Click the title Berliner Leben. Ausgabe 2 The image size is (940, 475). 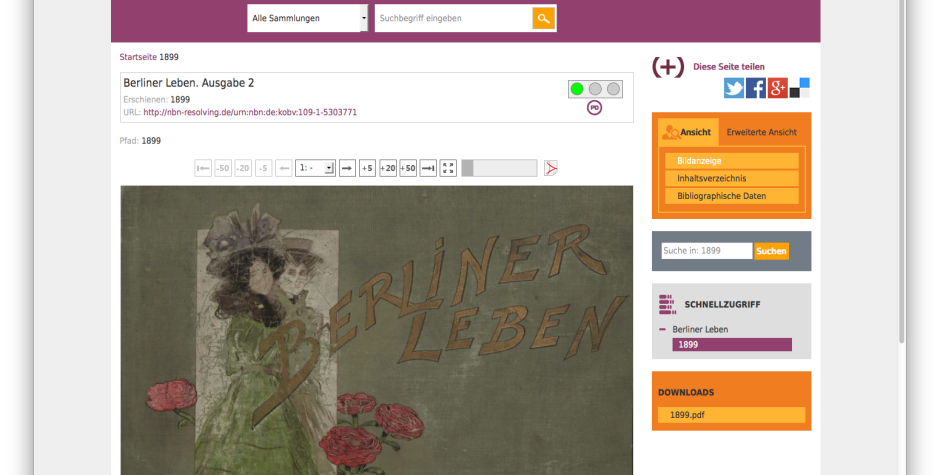[189, 83]
